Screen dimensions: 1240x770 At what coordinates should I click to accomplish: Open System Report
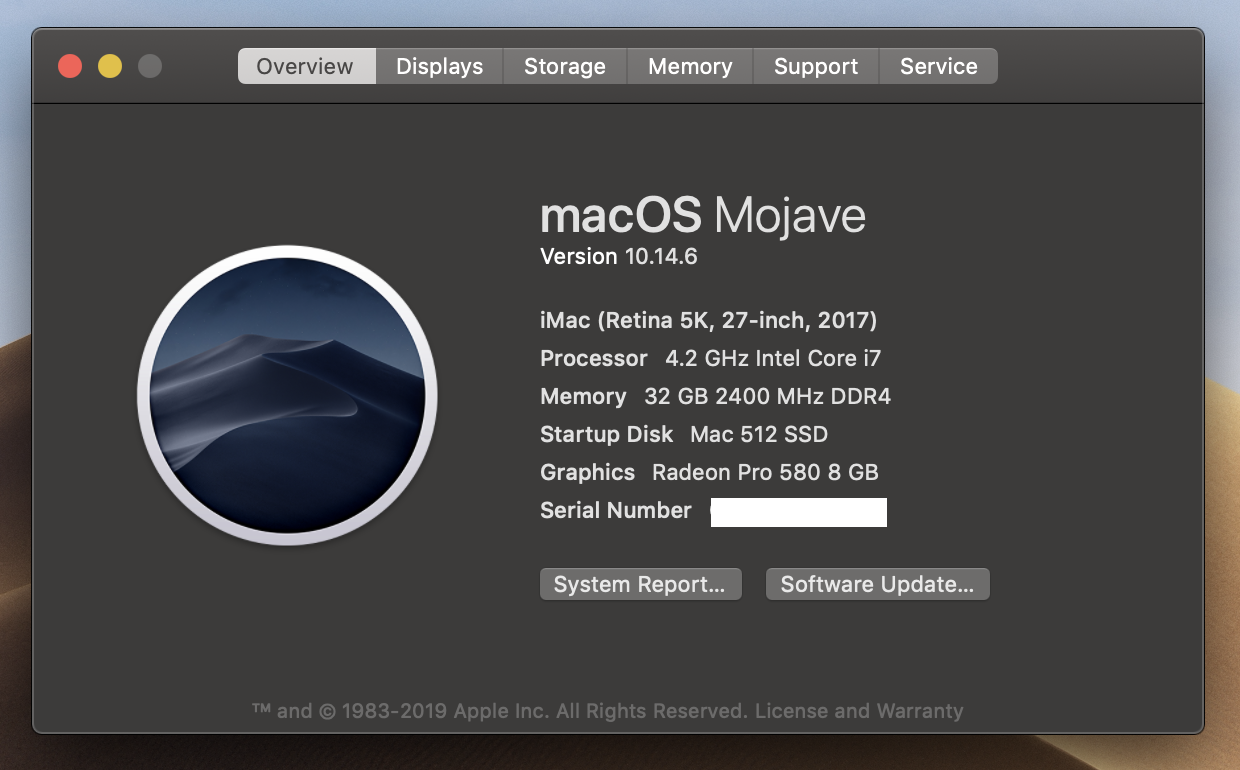pos(640,584)
